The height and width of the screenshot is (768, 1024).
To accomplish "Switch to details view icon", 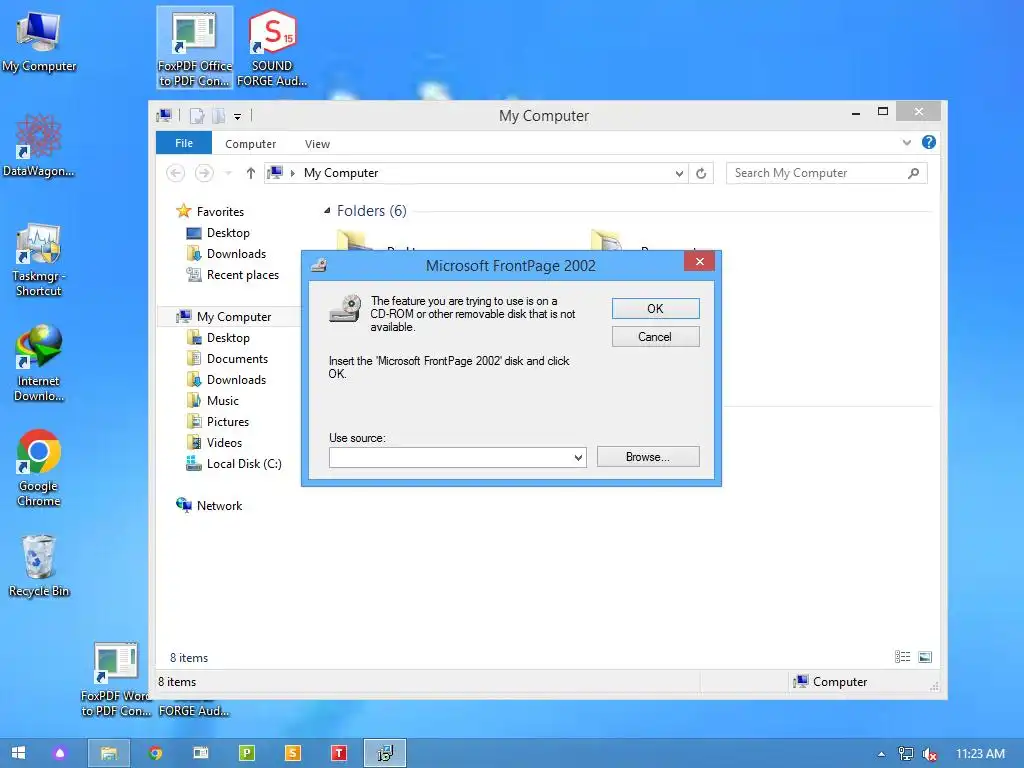I will 903,657.
